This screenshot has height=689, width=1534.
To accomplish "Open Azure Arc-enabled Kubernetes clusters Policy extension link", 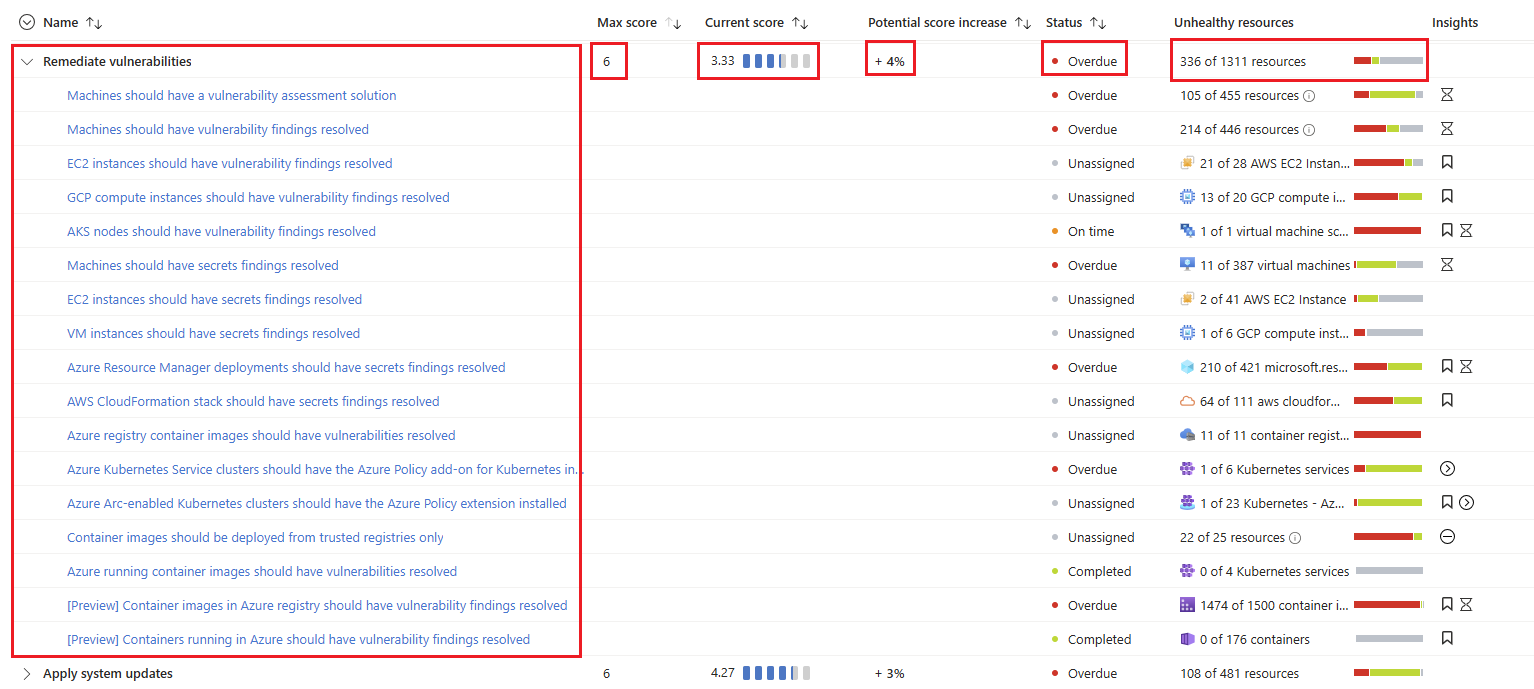I will [317, 503].
